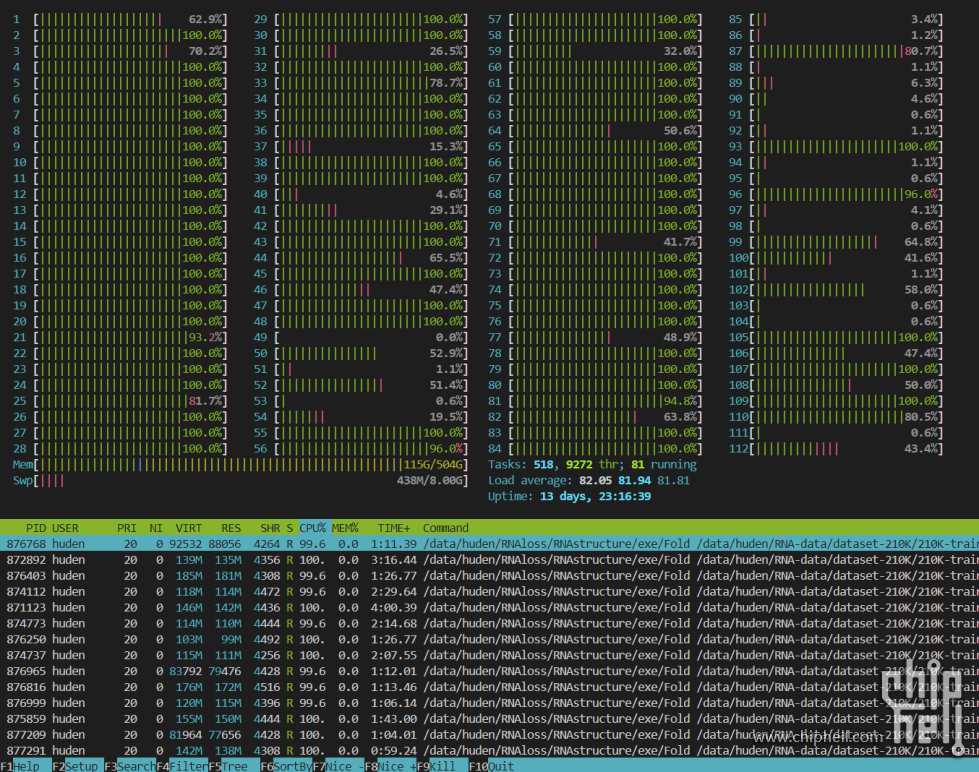Click the SHR value 4516
The height and width of the screenshot is (772, 979).
(x=267, y=687)
